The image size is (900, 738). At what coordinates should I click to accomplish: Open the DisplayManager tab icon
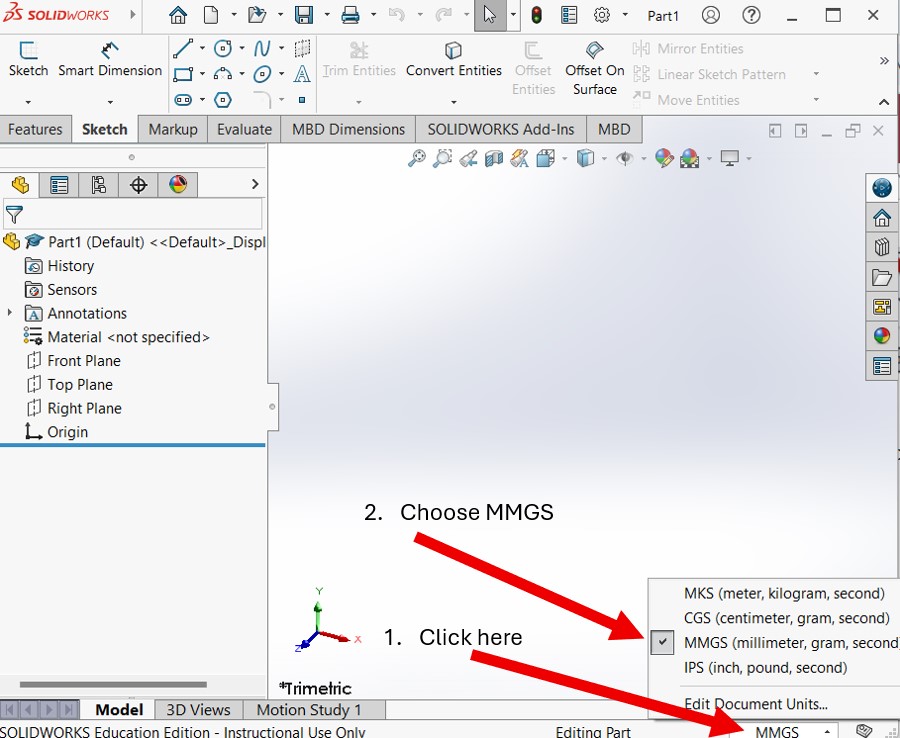point(178,185)
